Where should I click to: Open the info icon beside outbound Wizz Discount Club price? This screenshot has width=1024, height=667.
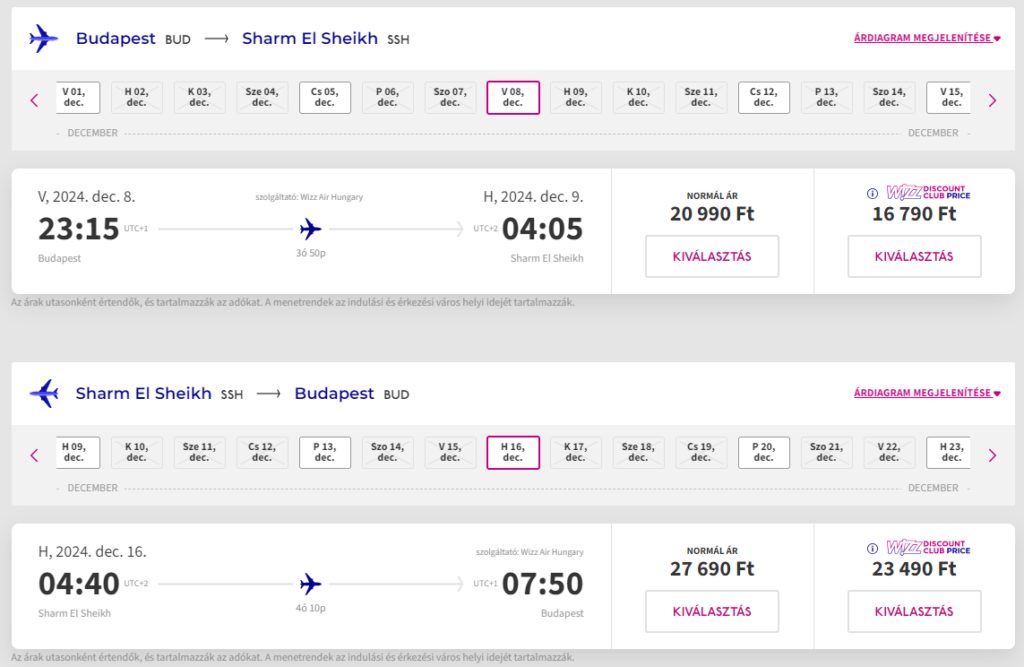872,193
